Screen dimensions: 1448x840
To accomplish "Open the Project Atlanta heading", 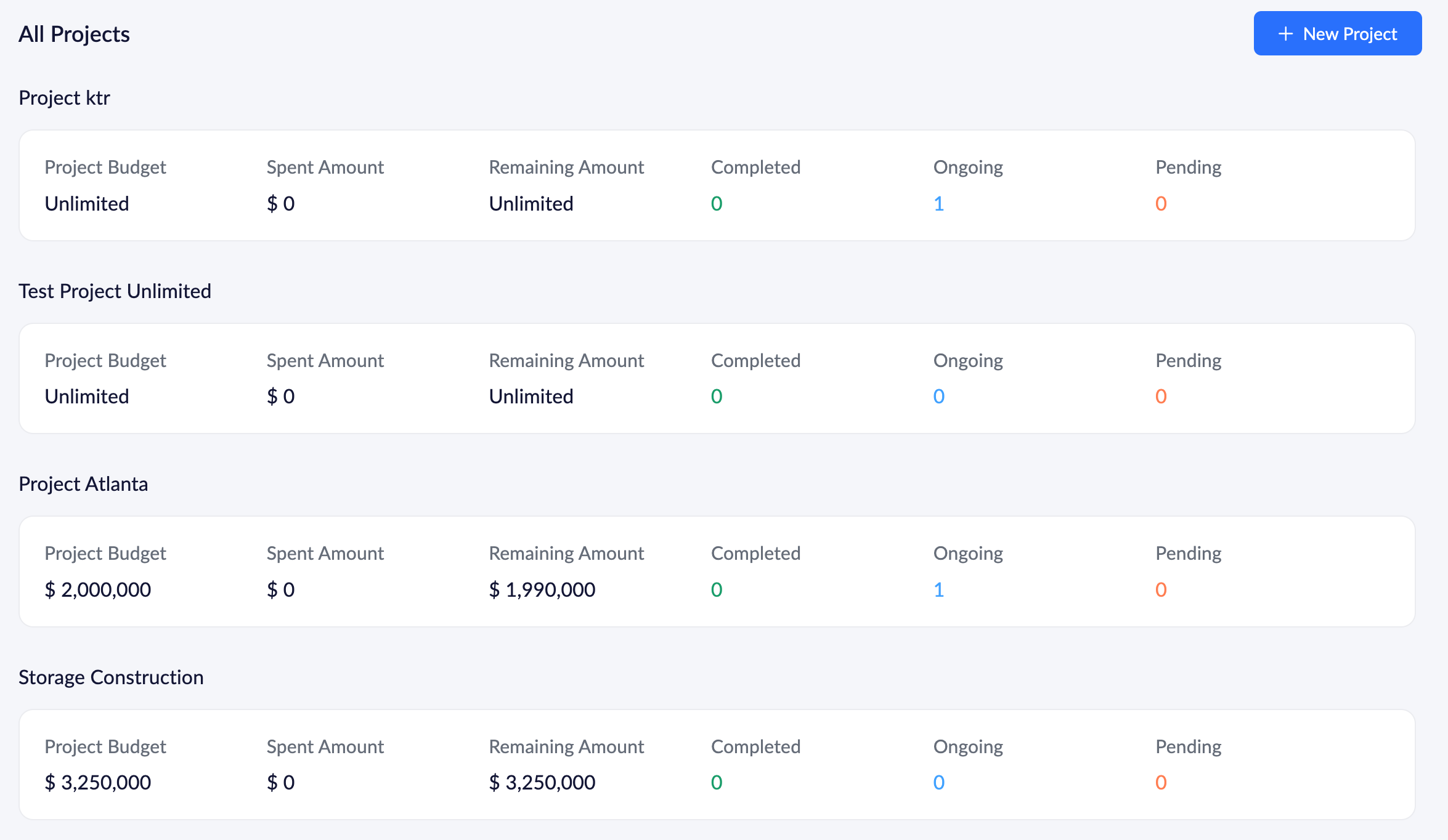I will (x=83, y=484).
